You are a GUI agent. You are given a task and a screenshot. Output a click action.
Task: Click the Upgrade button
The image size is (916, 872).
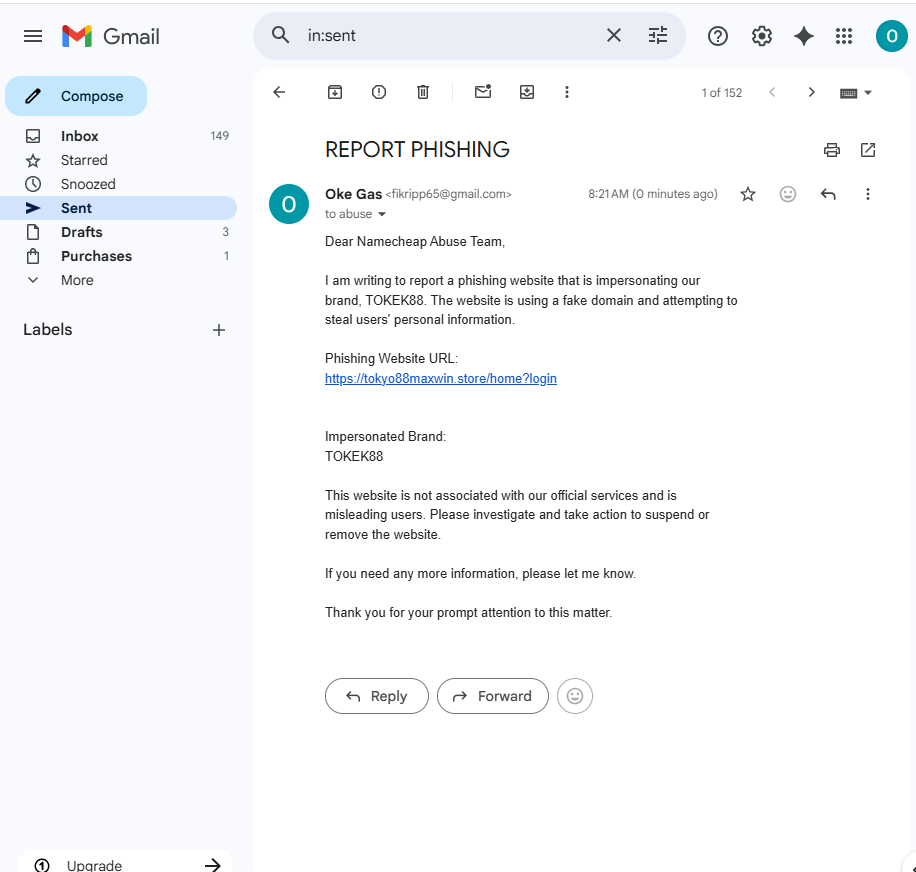click(125, 863)
